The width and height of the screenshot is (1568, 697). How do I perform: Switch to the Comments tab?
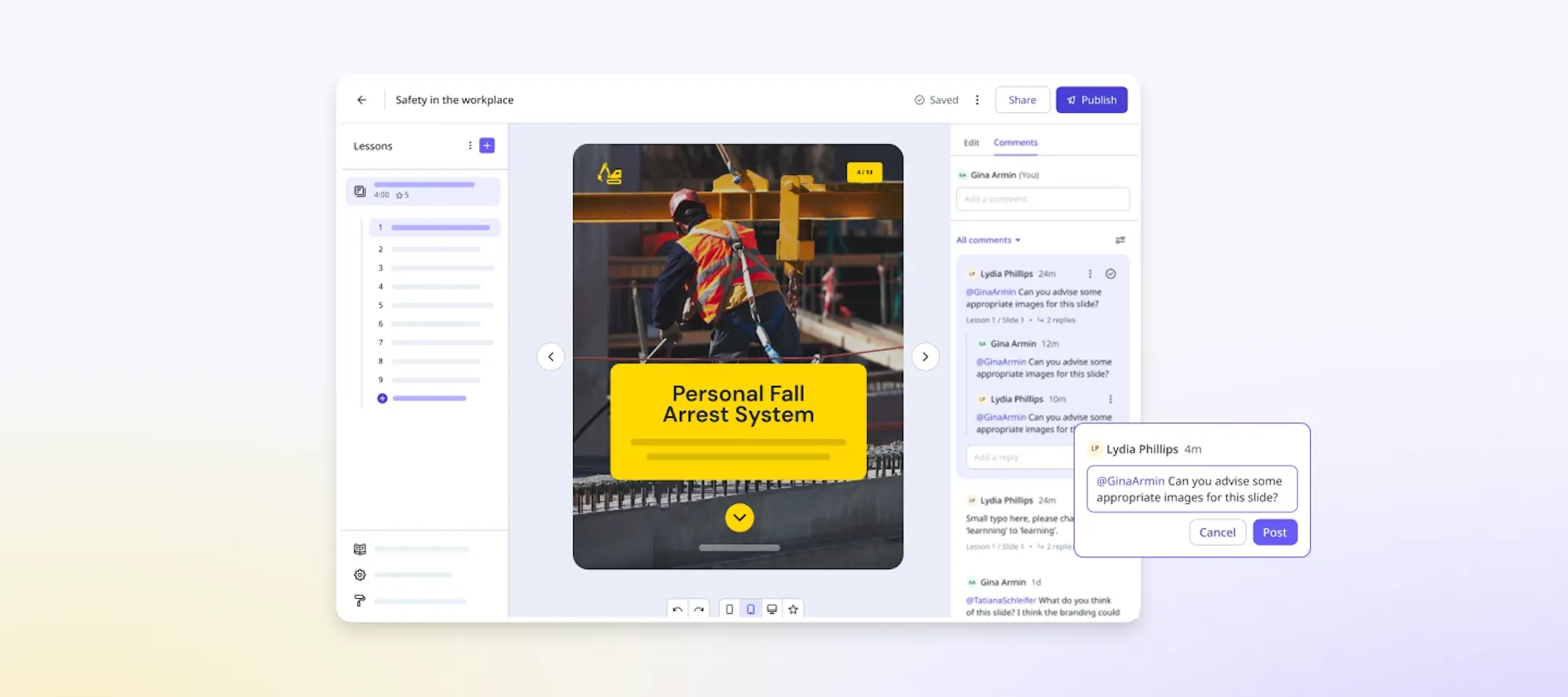[1015, 143]
